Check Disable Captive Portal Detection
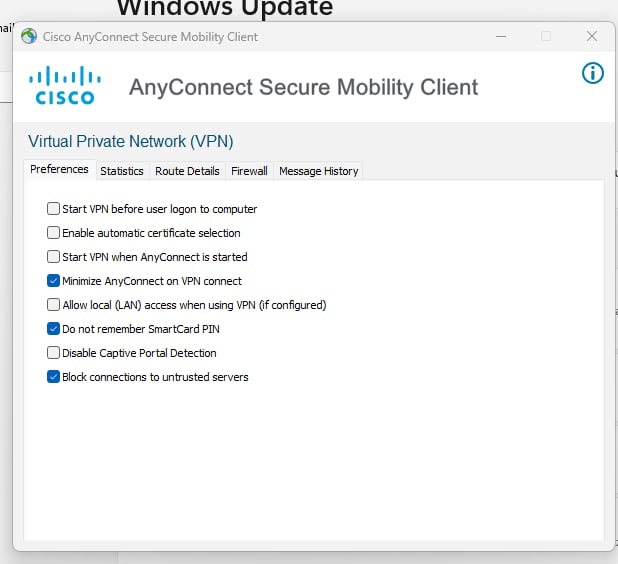Screen dimensions: 618x564 (x=53, y=353)
